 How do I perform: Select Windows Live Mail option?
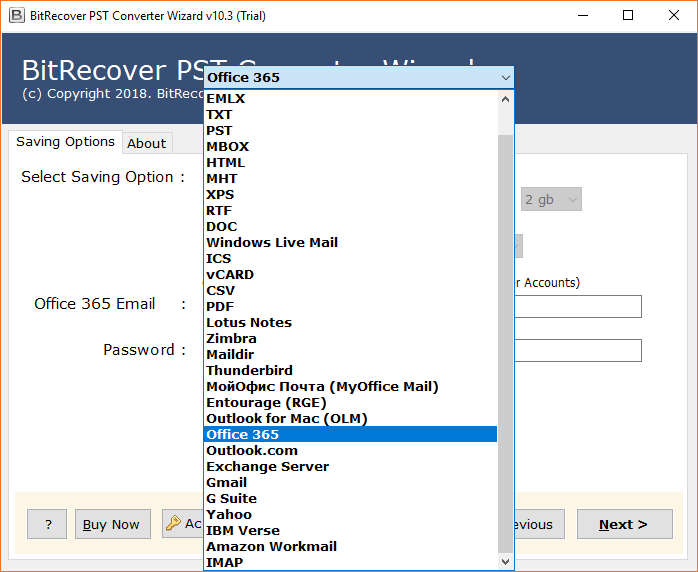(350, 243)
